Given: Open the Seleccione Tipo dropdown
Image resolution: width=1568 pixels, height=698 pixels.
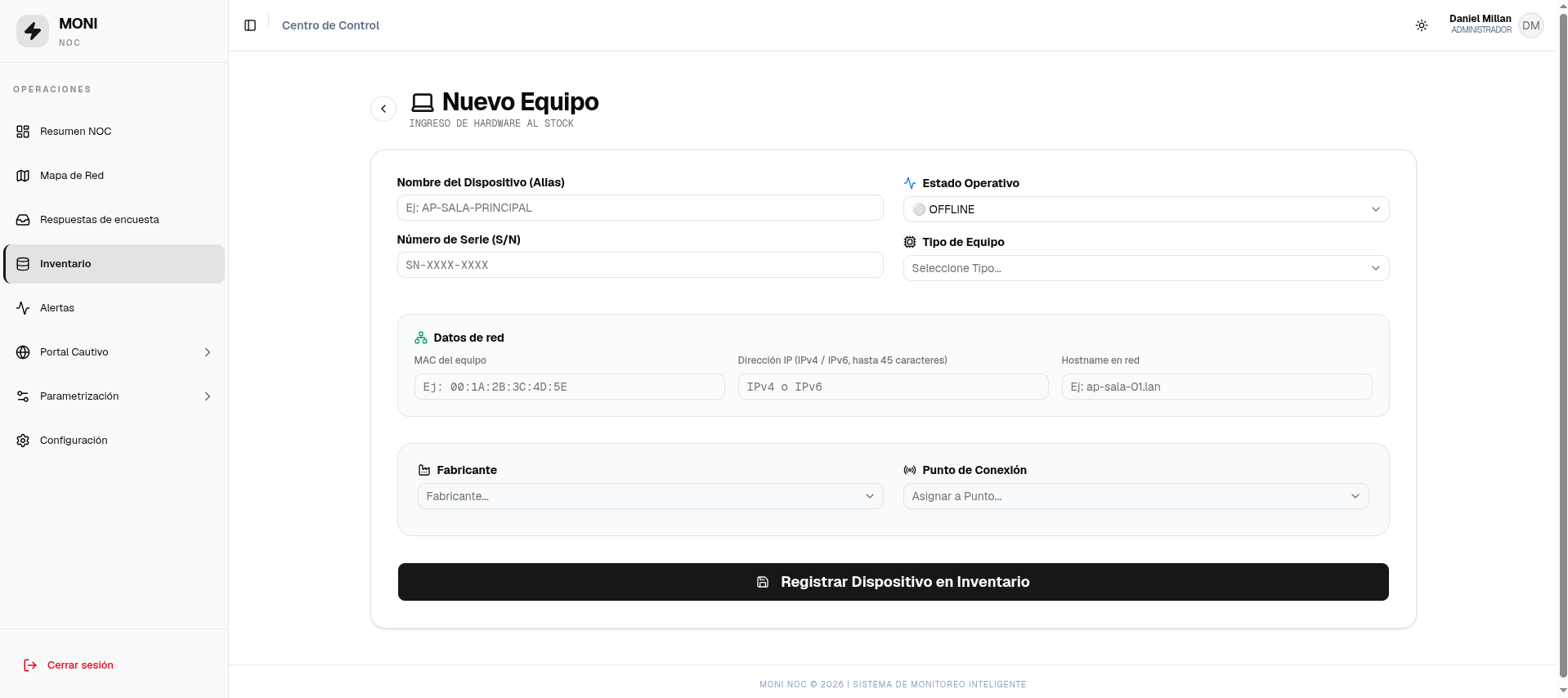Looking at the screenshot, I should coord(1146,268).
